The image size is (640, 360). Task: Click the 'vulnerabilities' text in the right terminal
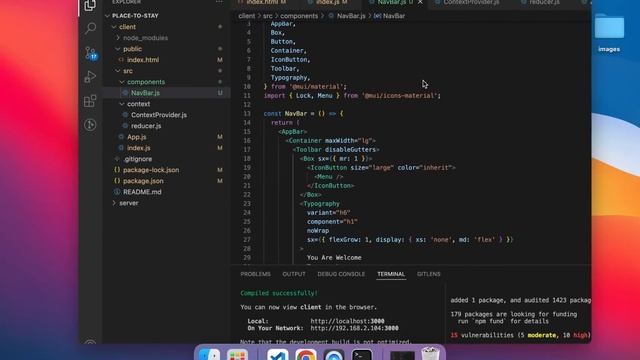tap(488, 335)
